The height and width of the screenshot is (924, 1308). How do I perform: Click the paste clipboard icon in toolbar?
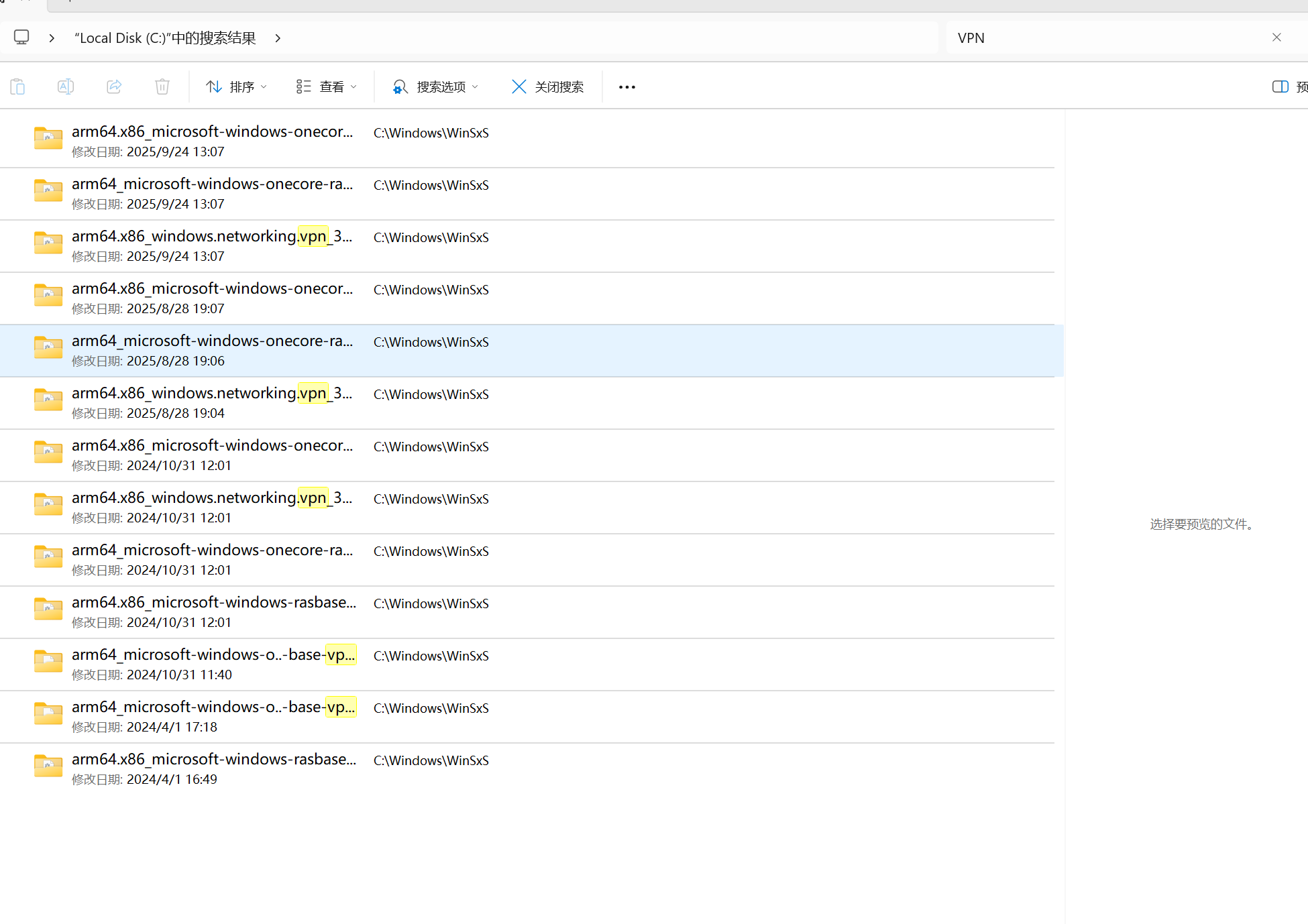point(17,86)
